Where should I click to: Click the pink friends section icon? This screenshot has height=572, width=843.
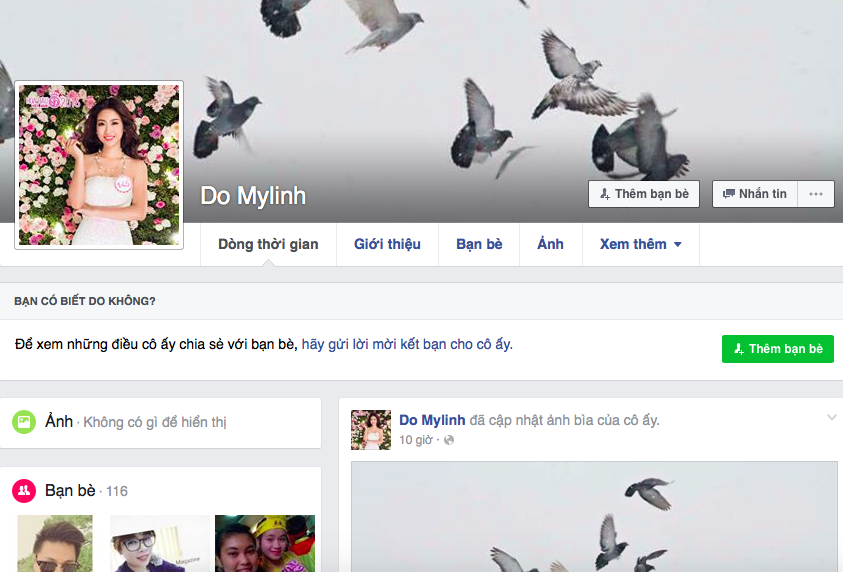click(x=24, y=491)
